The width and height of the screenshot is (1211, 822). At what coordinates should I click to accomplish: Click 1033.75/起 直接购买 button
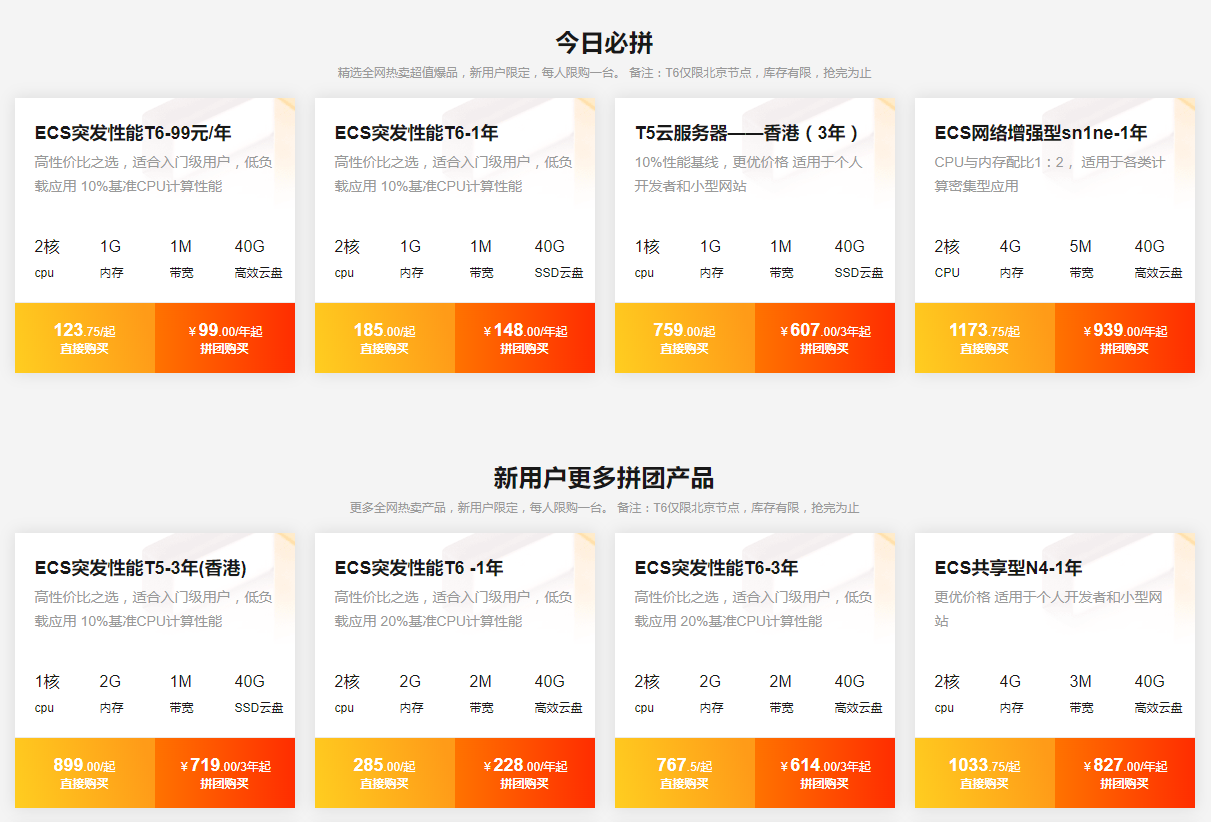pos(985,773)
